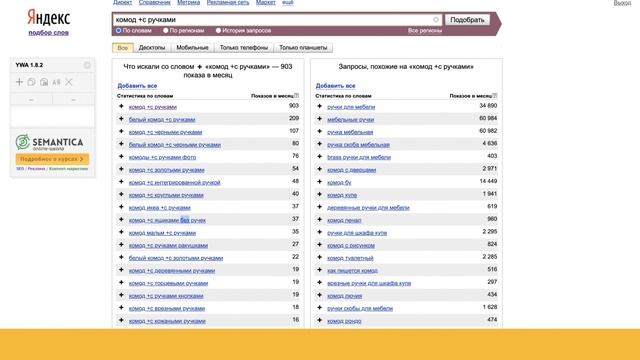Switch to the 'Только телефоны' tab
The width and height of the screenshot is (640, 360).
244,48
